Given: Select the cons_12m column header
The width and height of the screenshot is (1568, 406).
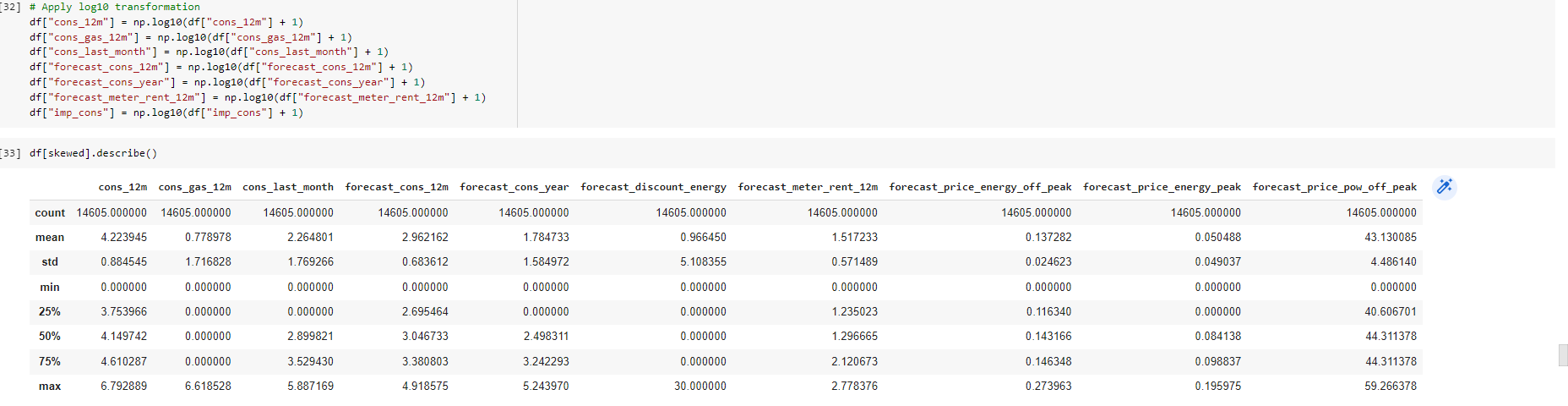Looking at the screenshot, I should click(122, 187).
